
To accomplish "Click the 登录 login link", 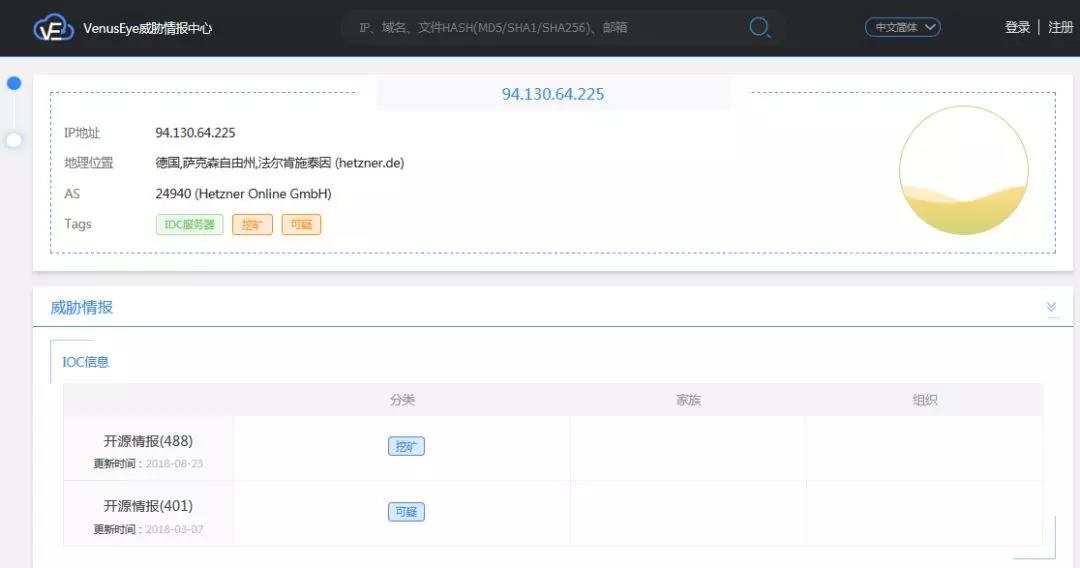I will point(1017,27).
